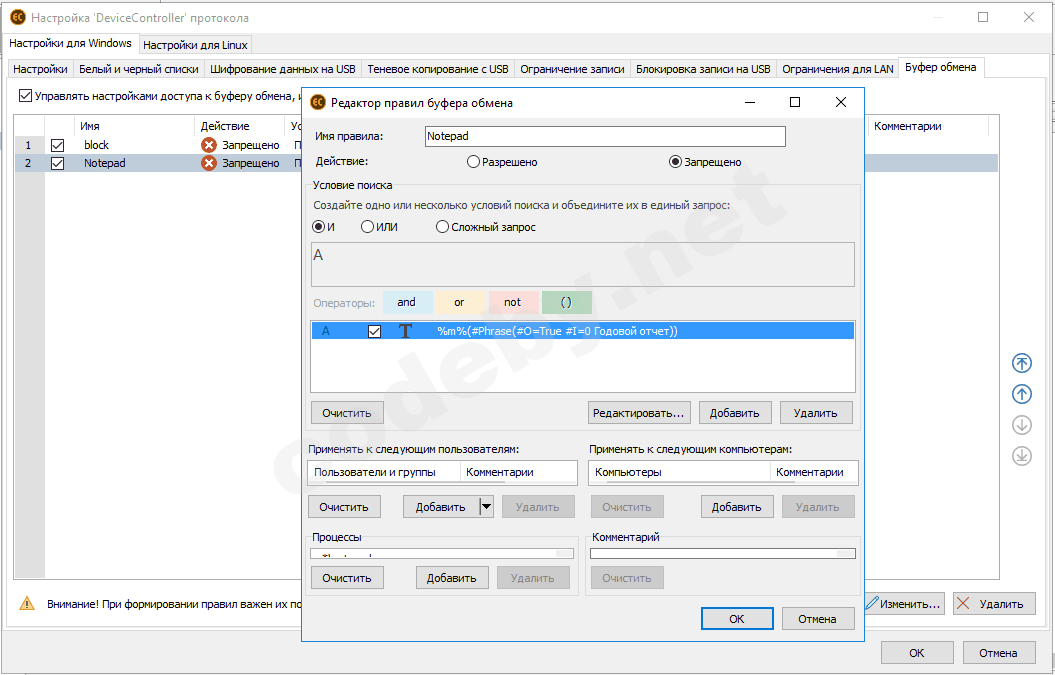Click Изменить... button in main window
1055x675 pixels.
(x=904, y=604)
